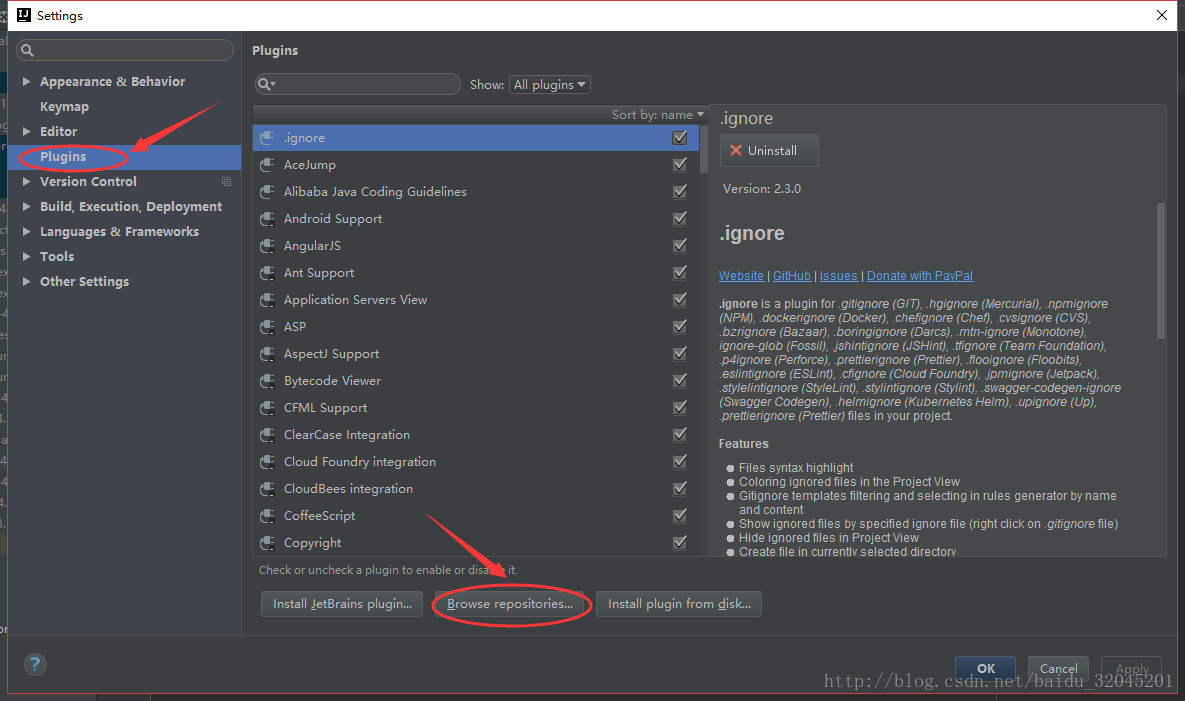Expand the Editor settings arrow
This screenshot has width=1185, height=701.
(x=26, y=131)
